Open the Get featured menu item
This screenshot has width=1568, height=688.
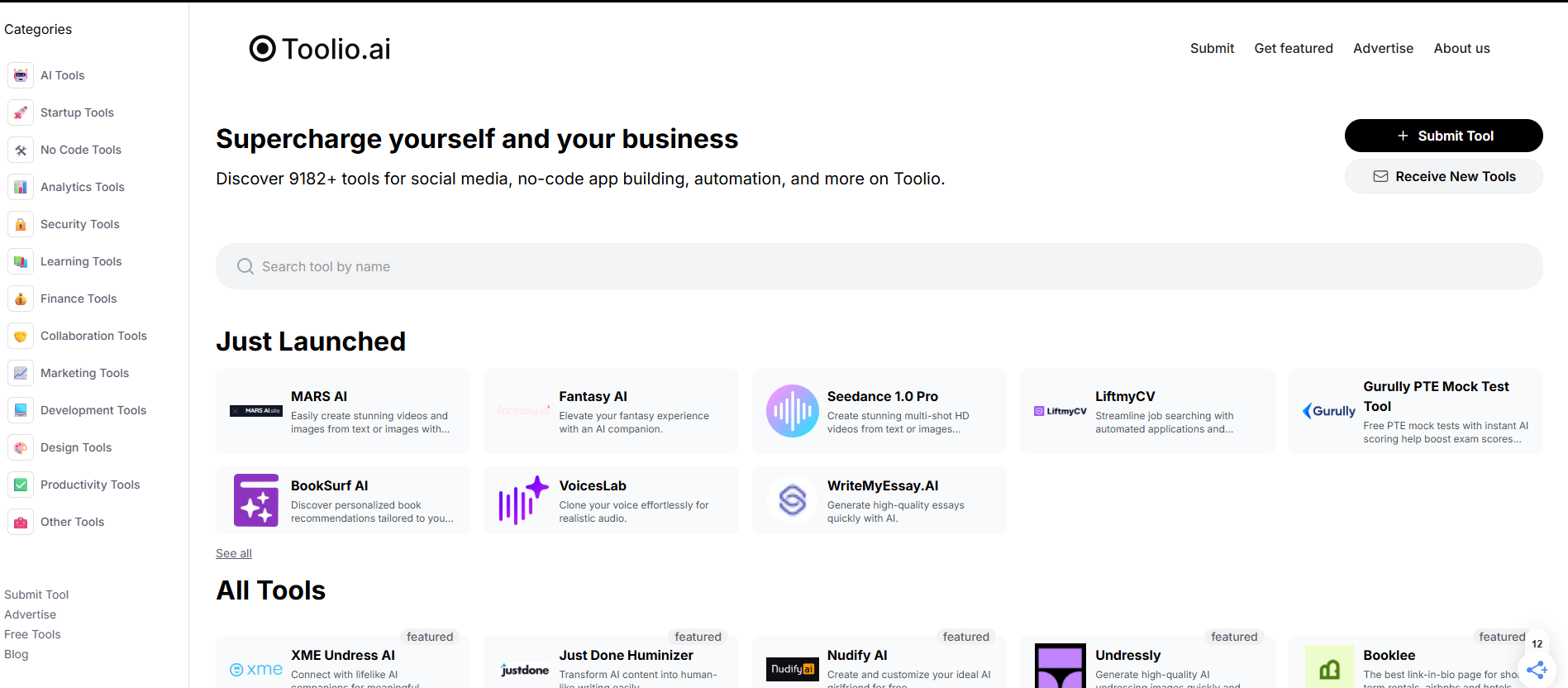click(x=1293, y=48)
